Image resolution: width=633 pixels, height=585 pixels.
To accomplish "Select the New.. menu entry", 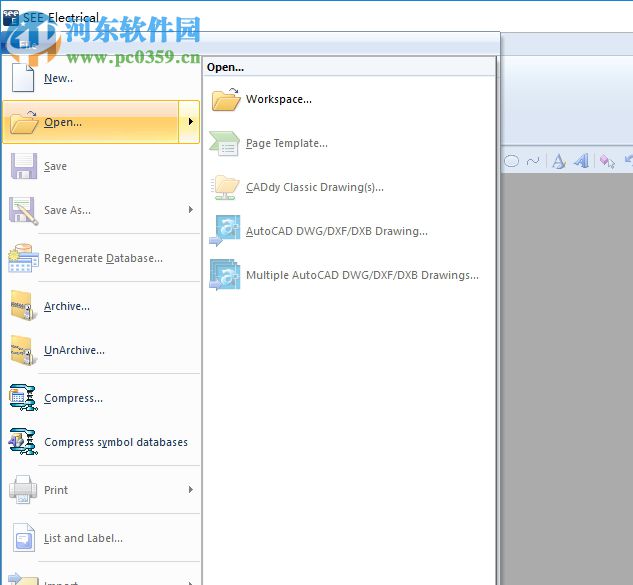I will pyautogui.click(x=59, y=78).
